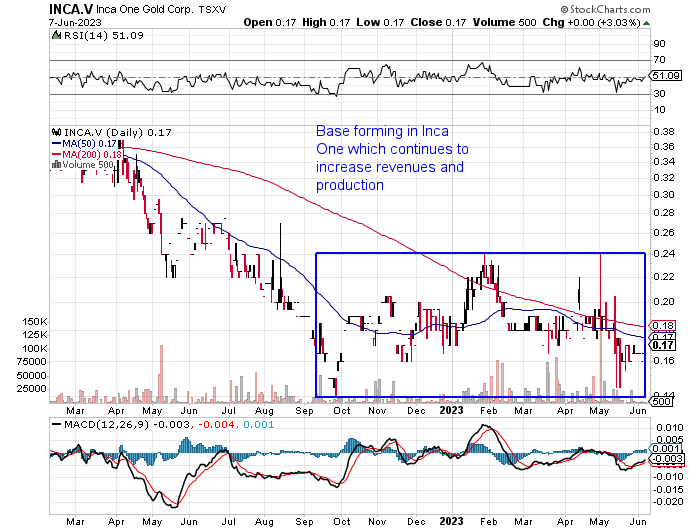700x530 pixels.
Task: Click the High 0.17 value
Action: [326, 22]
